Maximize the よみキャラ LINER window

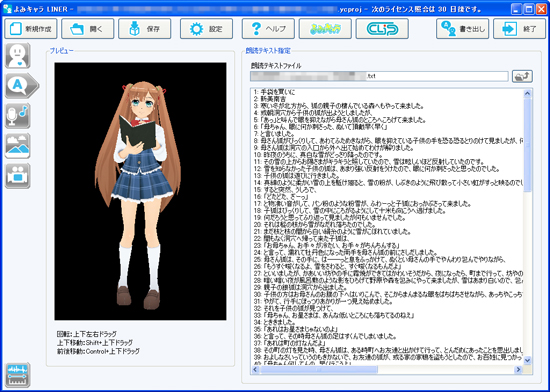pyautogui.click(x=528, y=9)
